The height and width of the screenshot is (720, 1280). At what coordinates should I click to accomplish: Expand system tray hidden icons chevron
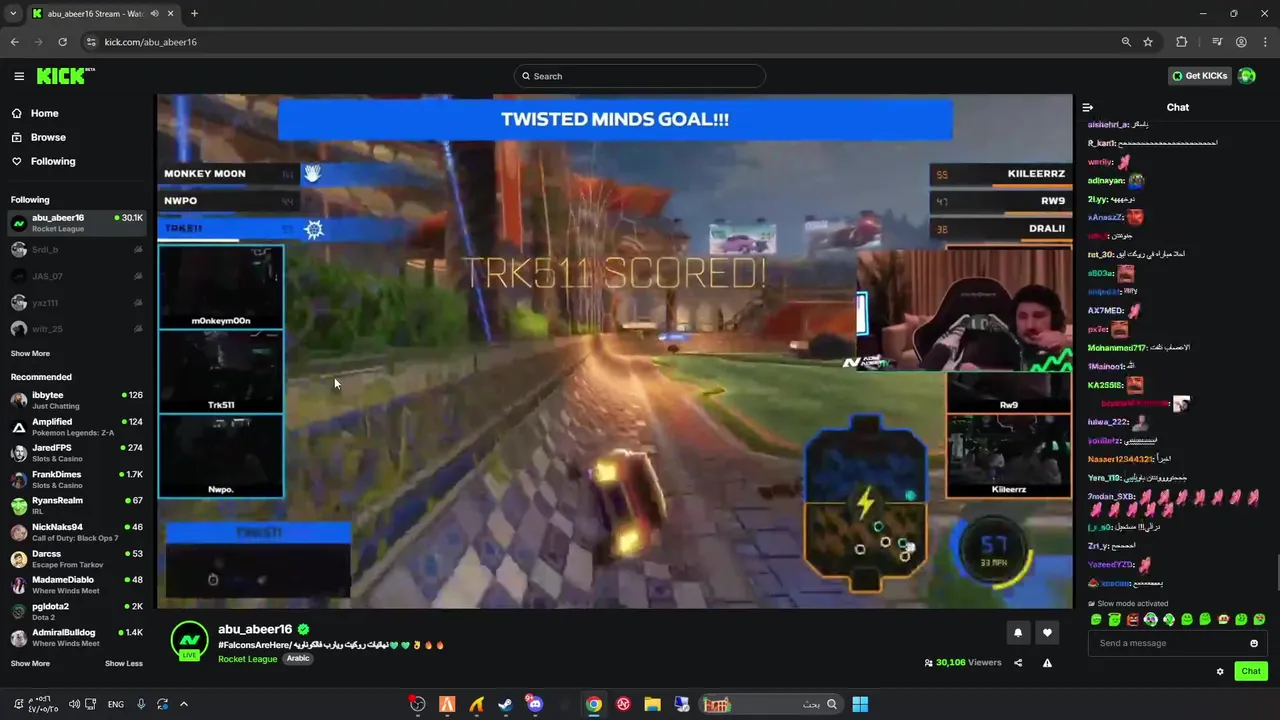183,704
